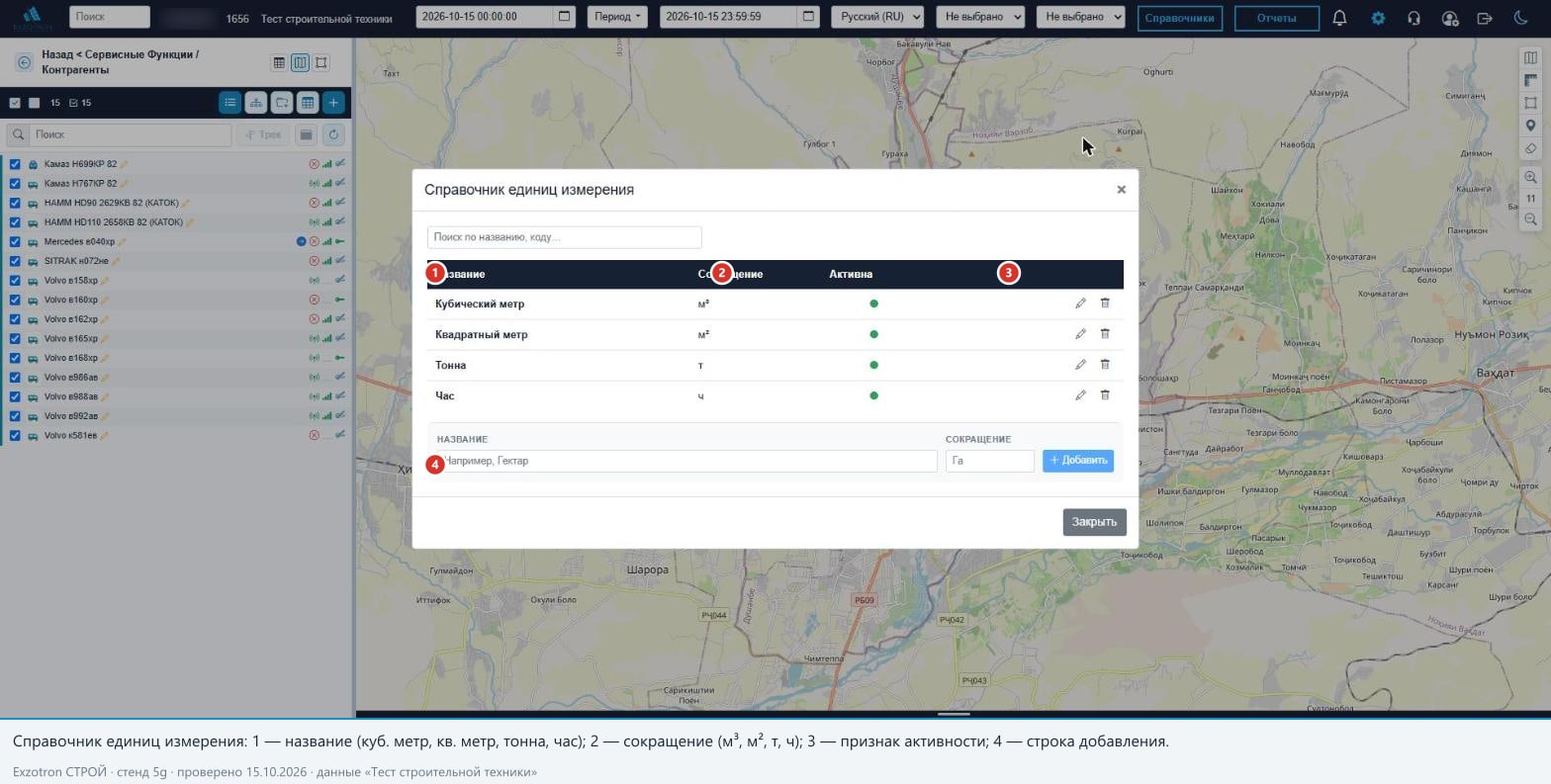
Task: Edit the Тонна unit row
Action: (x=1080, y=365)
